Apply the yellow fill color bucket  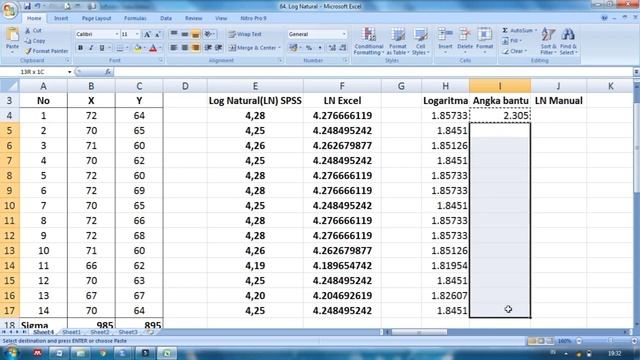point(138,48)
